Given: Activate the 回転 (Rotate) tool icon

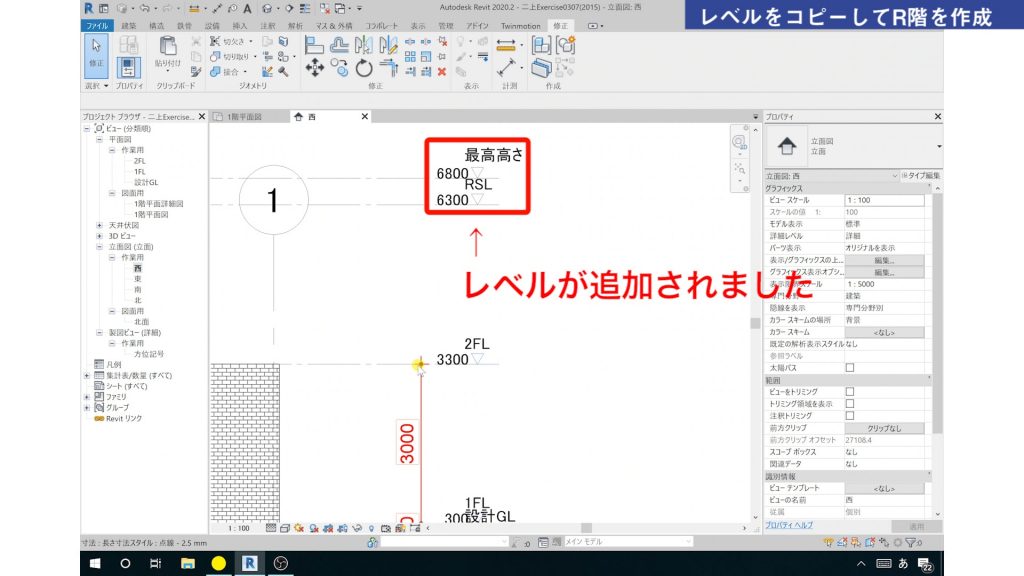Looking at the screenshot, I should (365, 67).
